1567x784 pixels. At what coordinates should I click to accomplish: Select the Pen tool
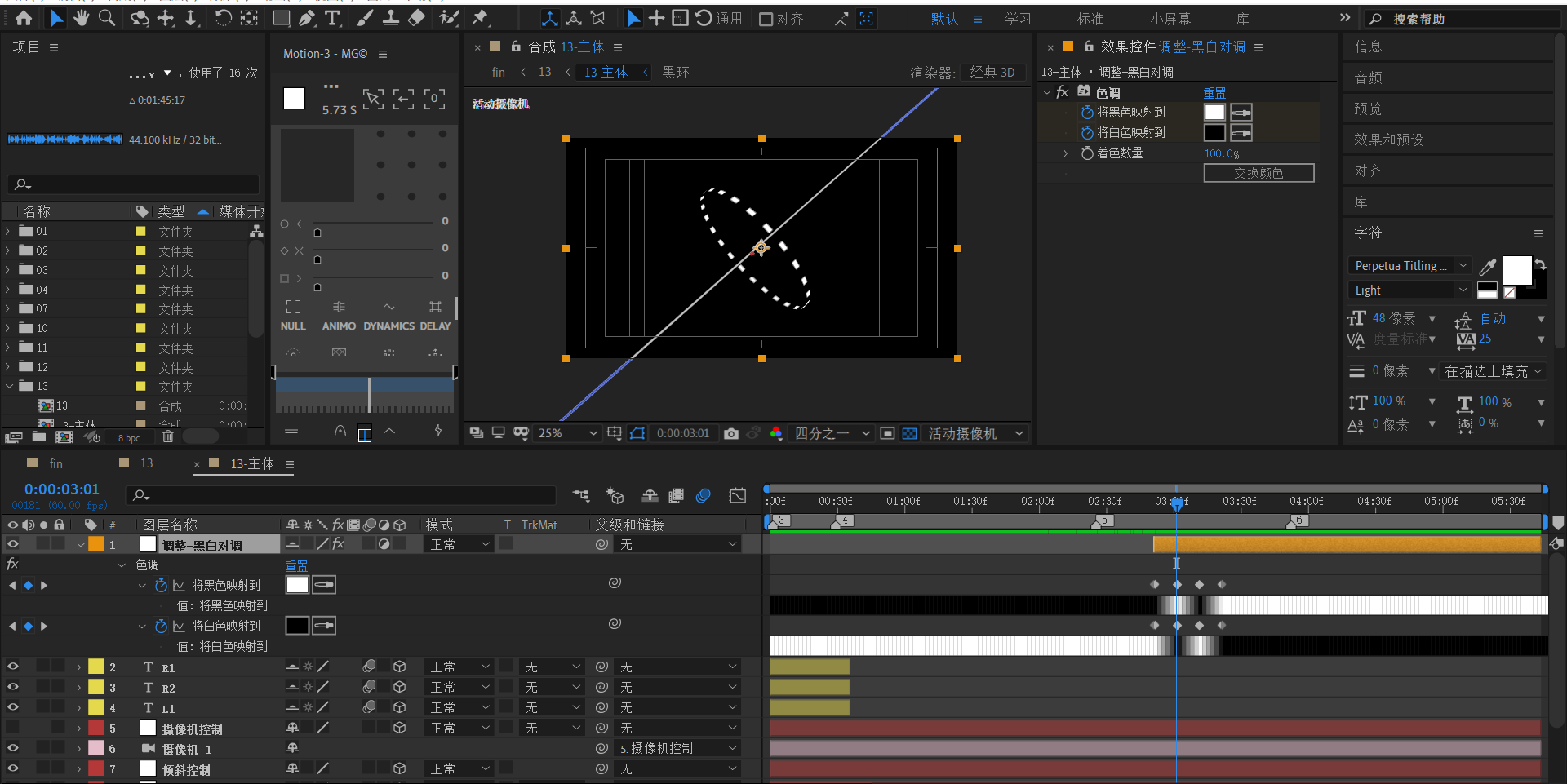307,18
